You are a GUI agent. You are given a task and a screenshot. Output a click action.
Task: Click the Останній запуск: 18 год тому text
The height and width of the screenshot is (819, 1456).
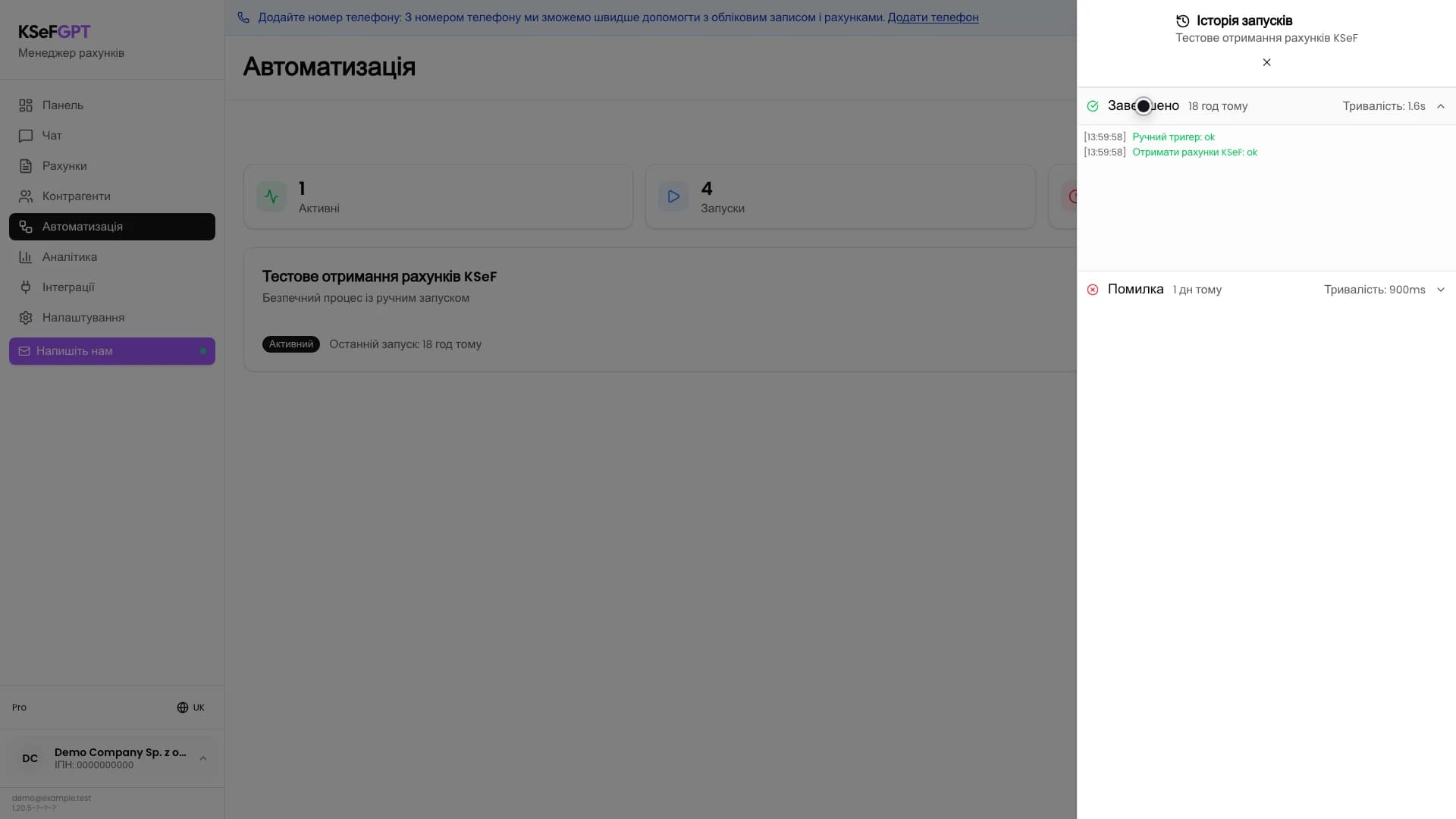coord(405,344)
